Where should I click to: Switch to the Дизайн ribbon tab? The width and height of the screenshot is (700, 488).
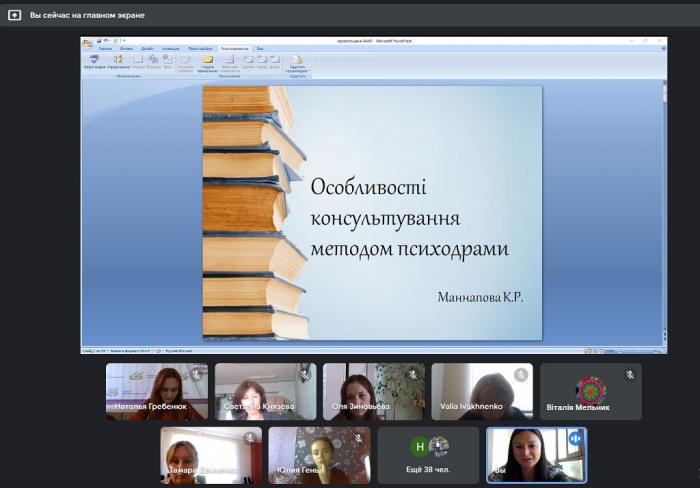click(147, 48)
